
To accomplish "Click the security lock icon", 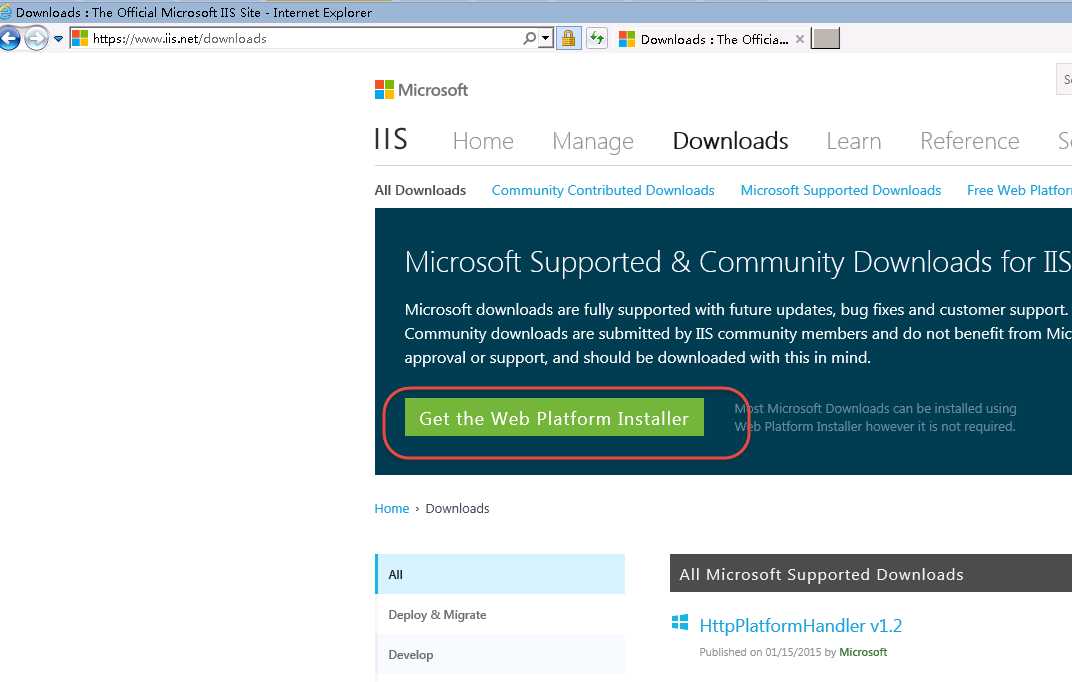I will pyautogui.click(x=568, y=38).
